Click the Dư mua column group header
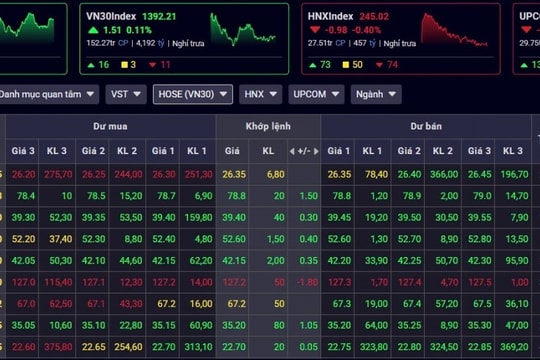The image size is (540, 360). click(110, 126)
